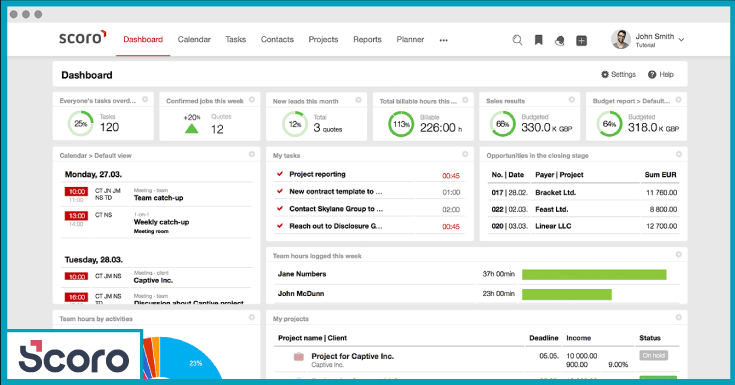Open gear on Budget report widget
Screen dimensions: 735x385
678,100
